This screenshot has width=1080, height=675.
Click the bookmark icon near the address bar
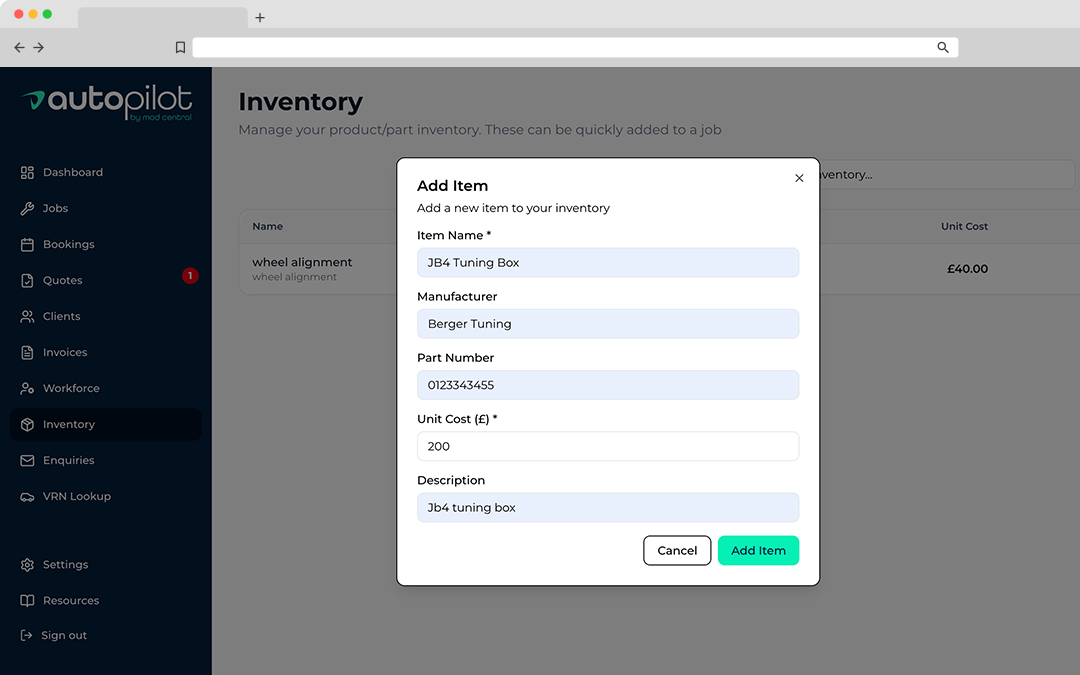point(180,47)
